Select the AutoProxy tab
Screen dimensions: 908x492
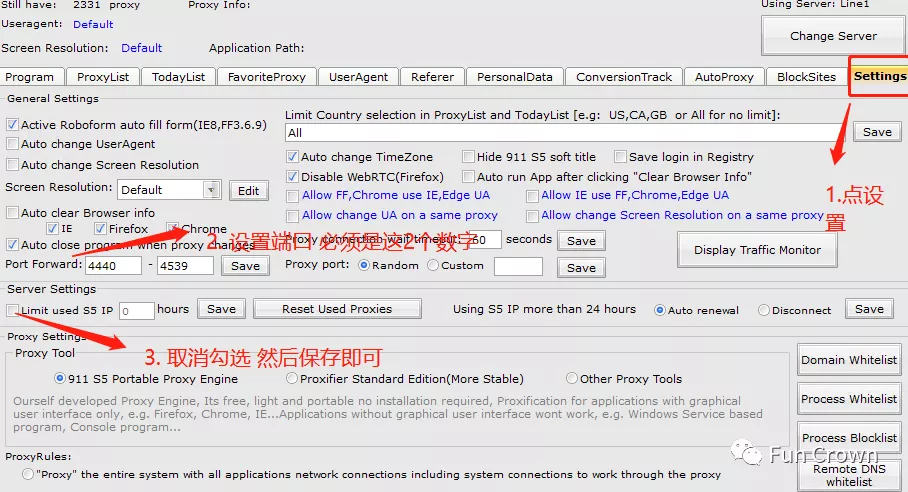[x=724, y=77]
